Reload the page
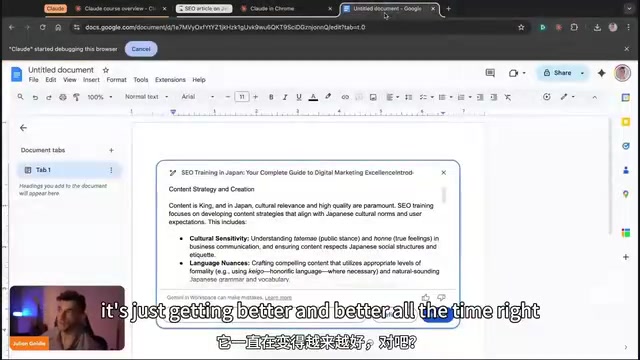 pyautogui.click(x=43, y=27)
